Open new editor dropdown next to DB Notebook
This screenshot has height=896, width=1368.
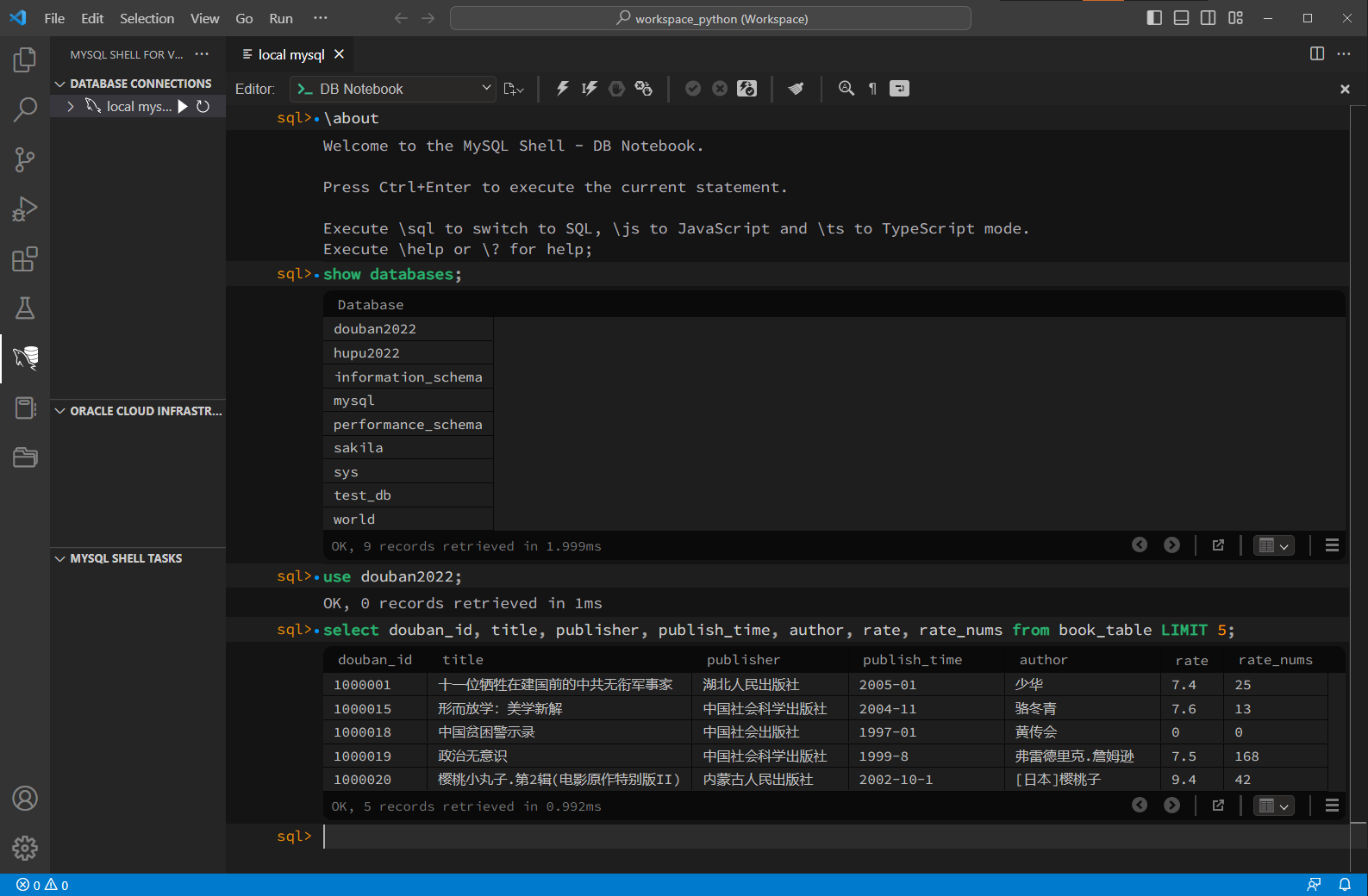coord(514,89)
